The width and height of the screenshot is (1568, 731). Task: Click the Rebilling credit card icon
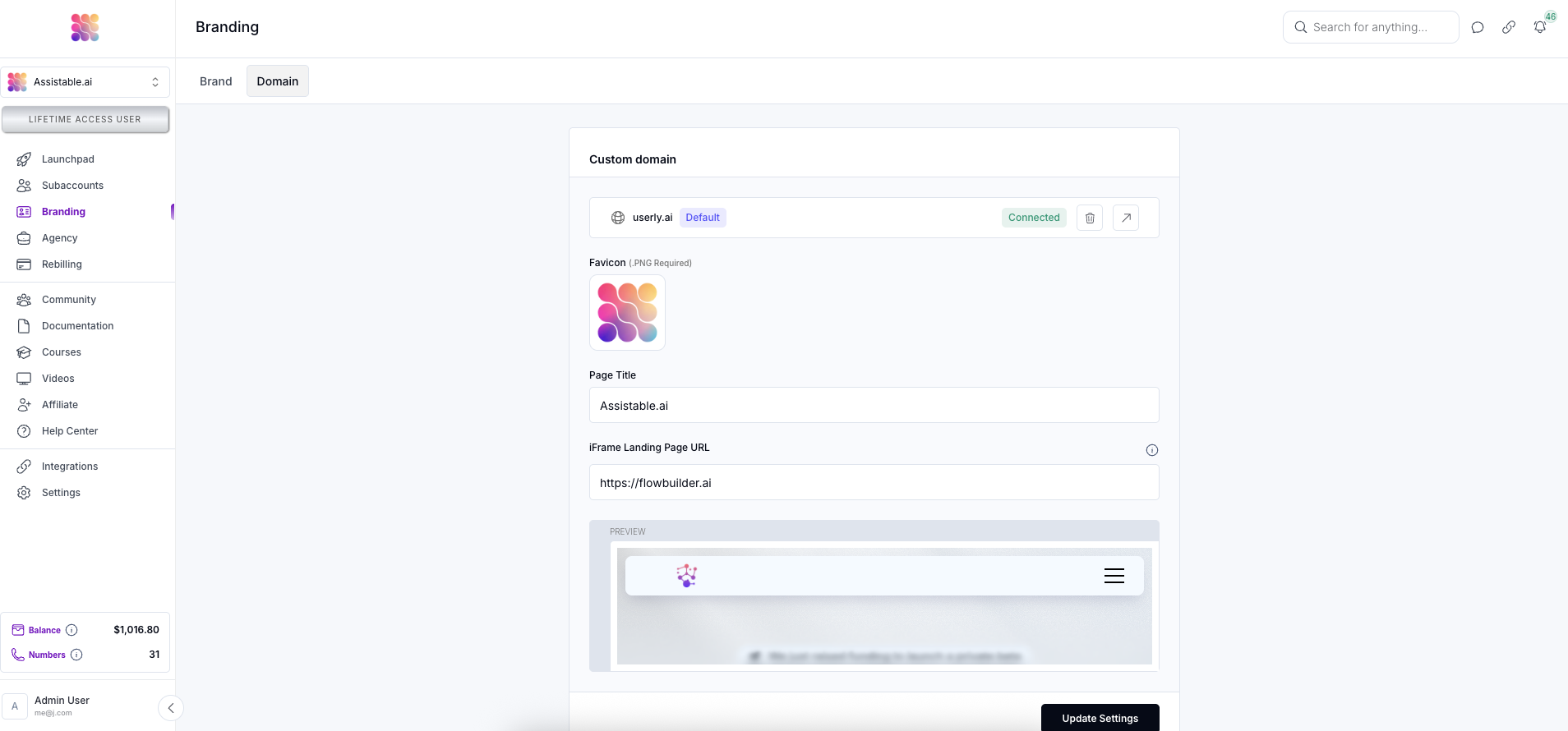(24, 264)
